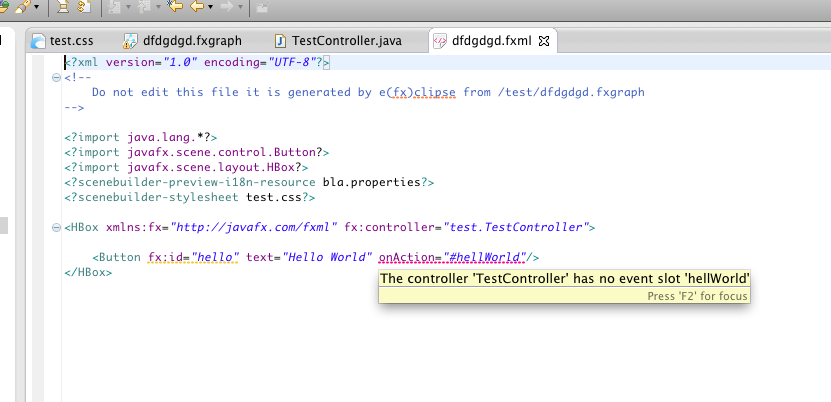Select the TestController.java tab

[339, 41]
